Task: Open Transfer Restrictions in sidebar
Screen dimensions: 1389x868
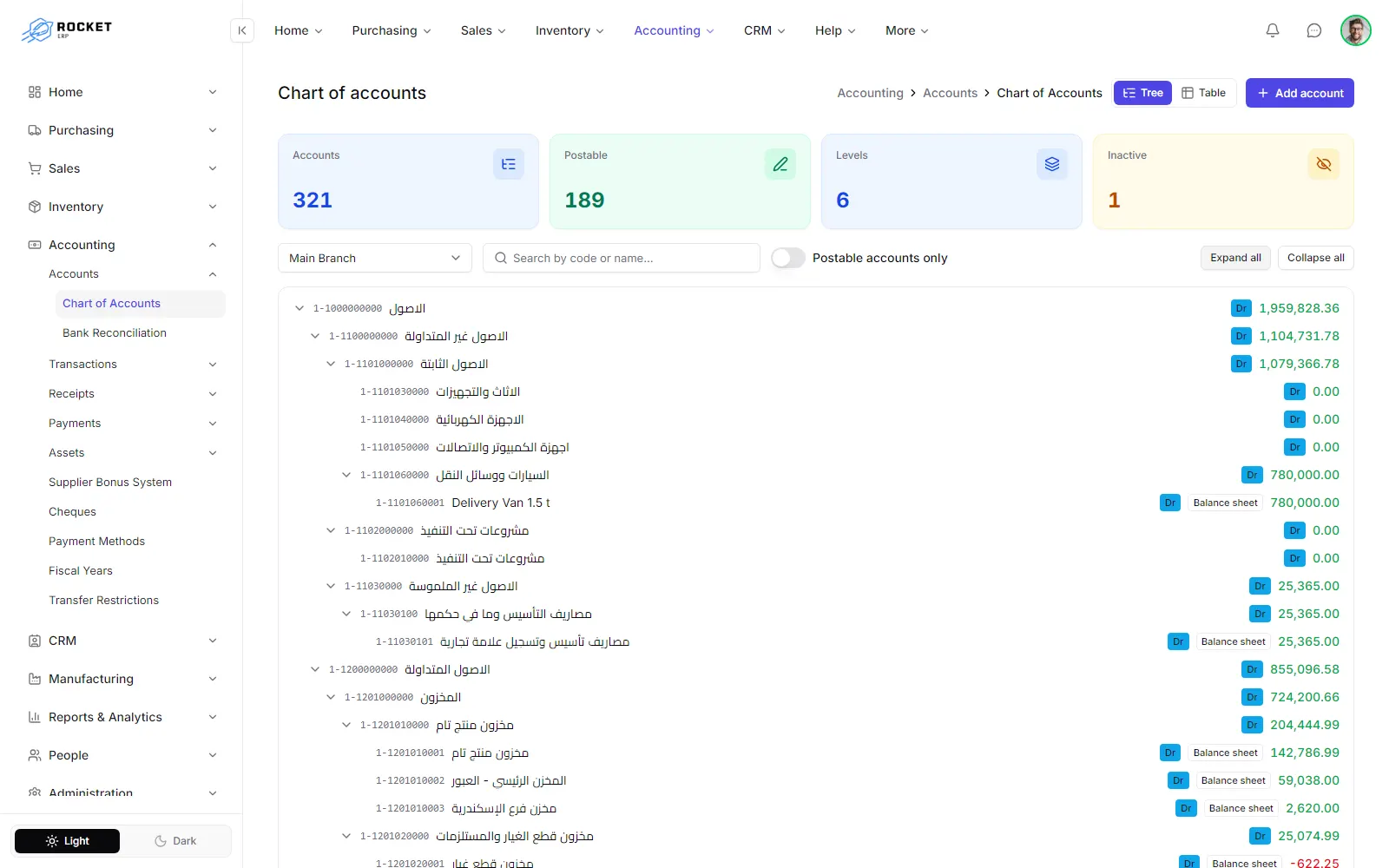Action: click(x=104, y=601)
